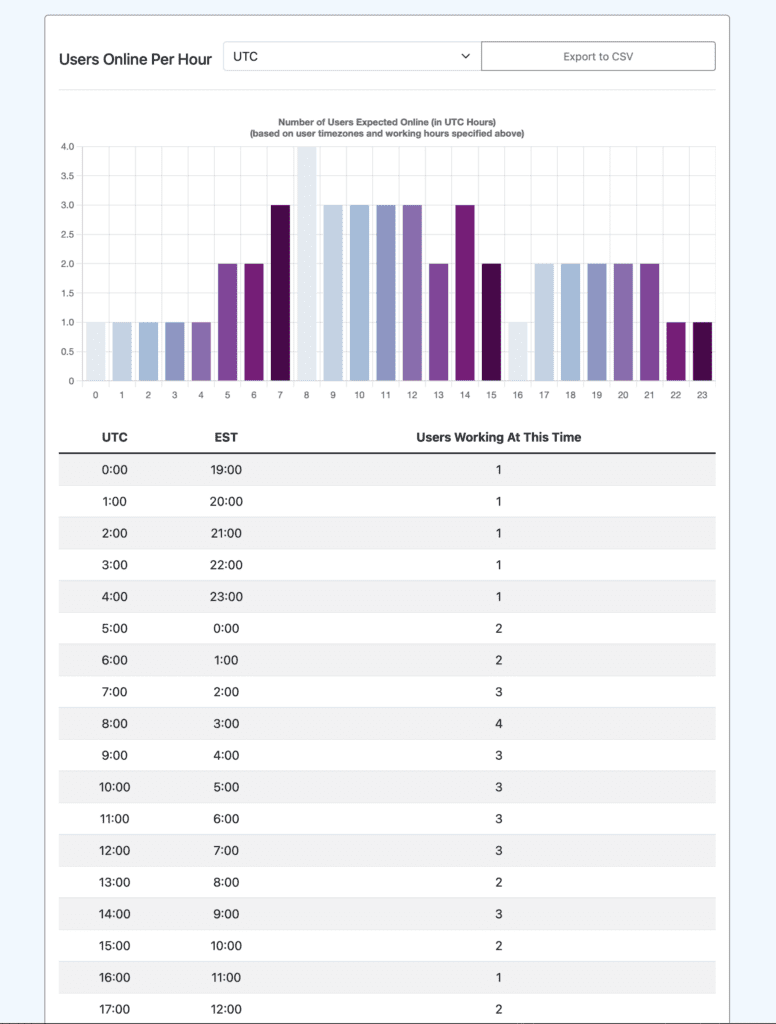Click the chart bar for hour 0
This screenshot has width=776, height=1024.
[96, 351]
